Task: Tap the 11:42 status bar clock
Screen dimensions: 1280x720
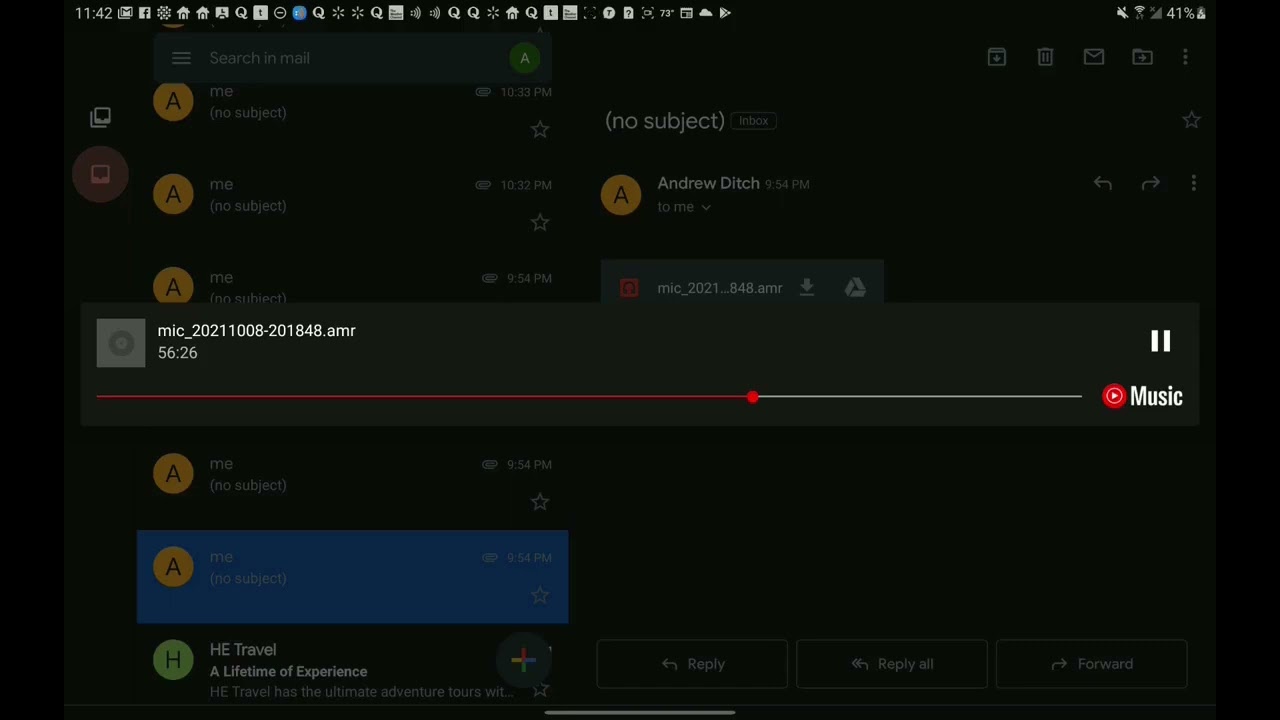Action: tap(93, 13)
